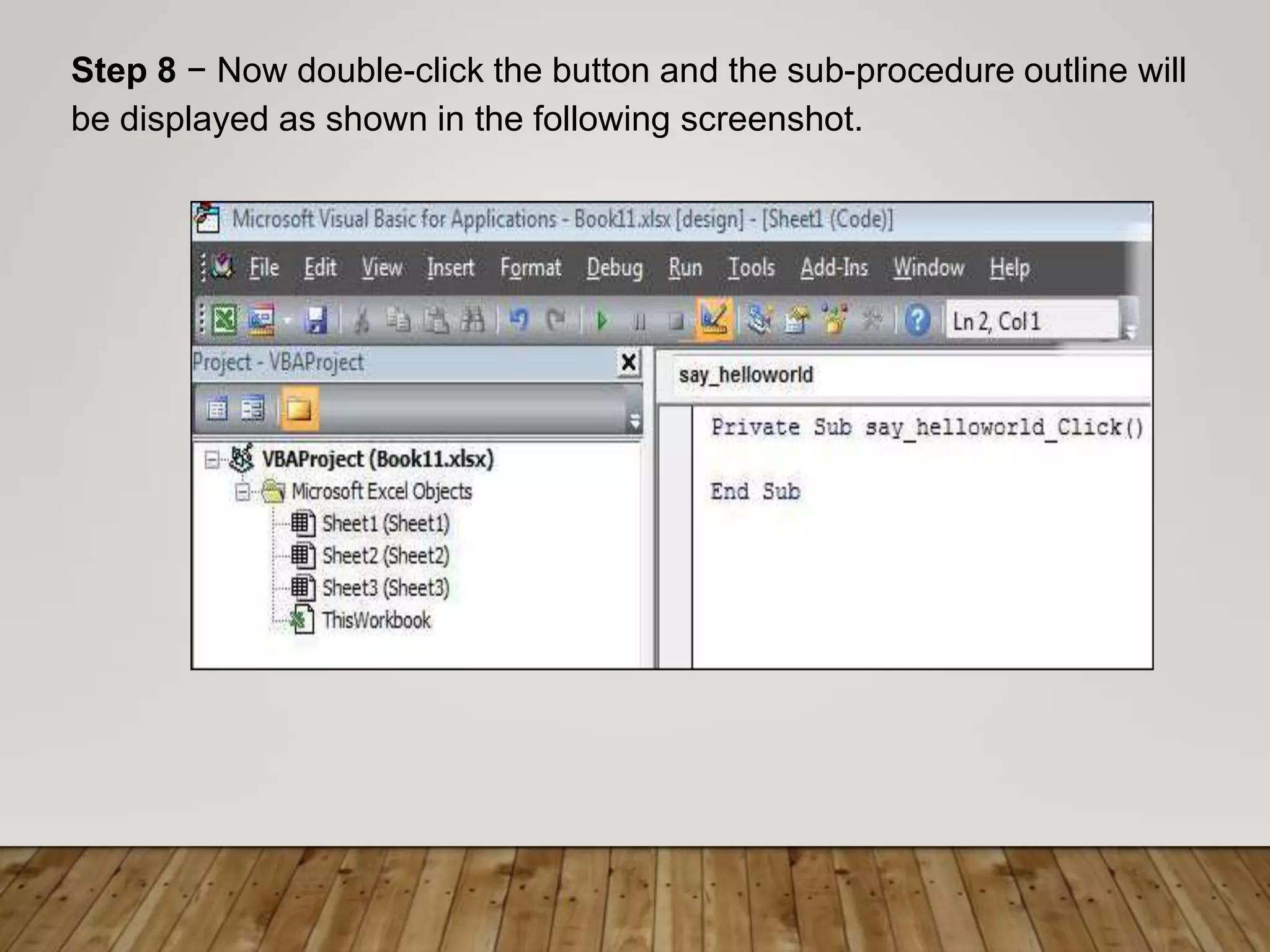Run the macro with green play icon
Viewport: 1270px width, 952px height.
[602, 321]
